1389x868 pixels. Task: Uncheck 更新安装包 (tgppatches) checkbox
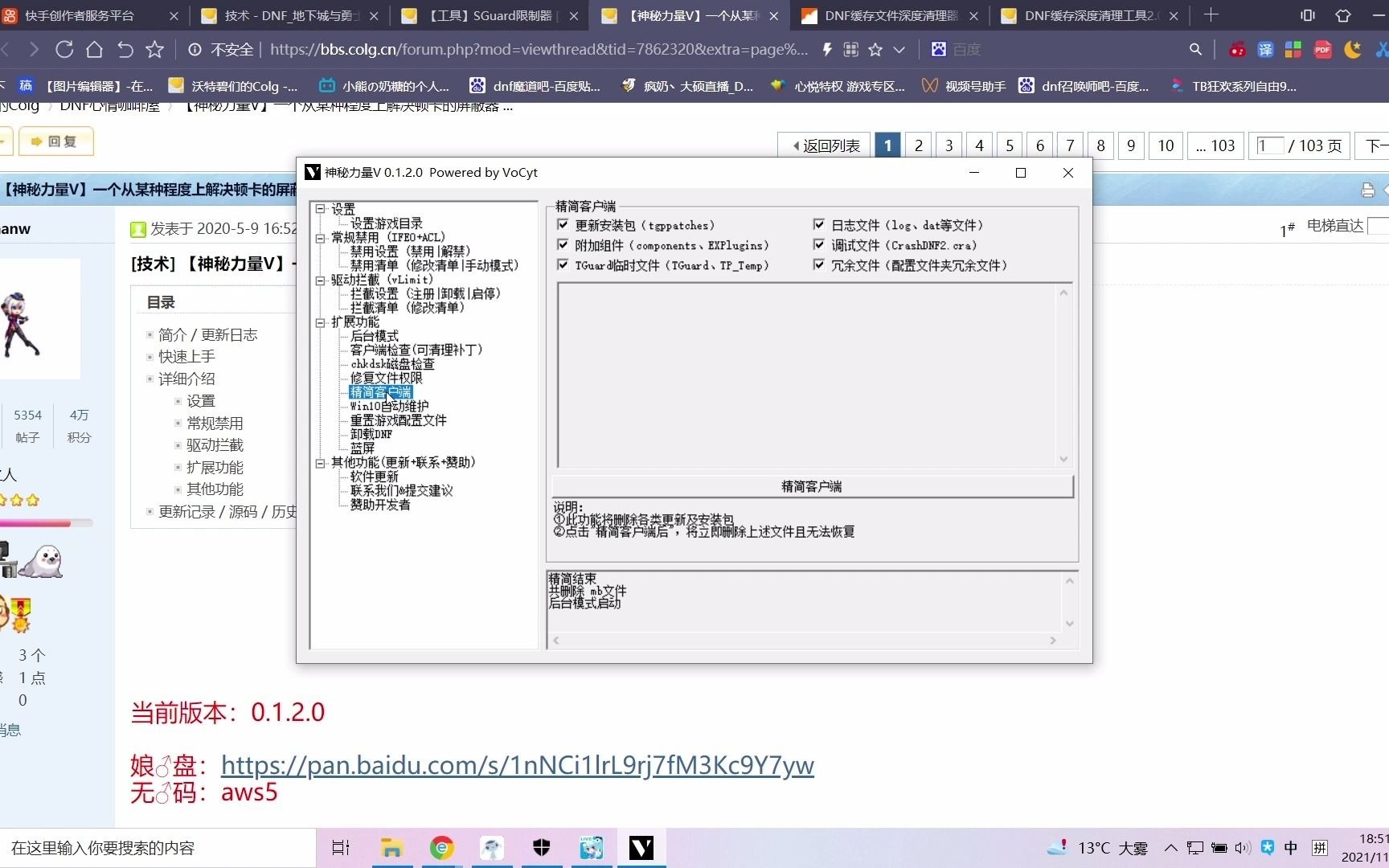tap(563, 225)
